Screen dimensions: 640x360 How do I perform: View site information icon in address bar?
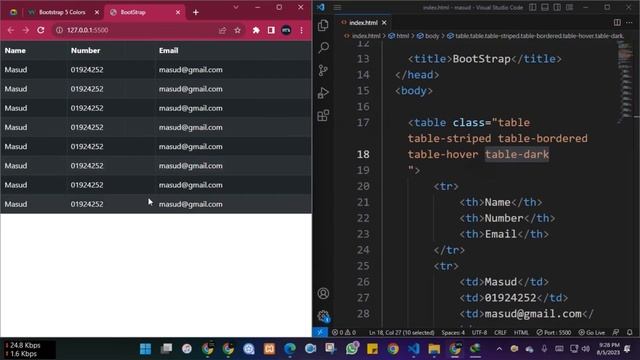[60, 30]
